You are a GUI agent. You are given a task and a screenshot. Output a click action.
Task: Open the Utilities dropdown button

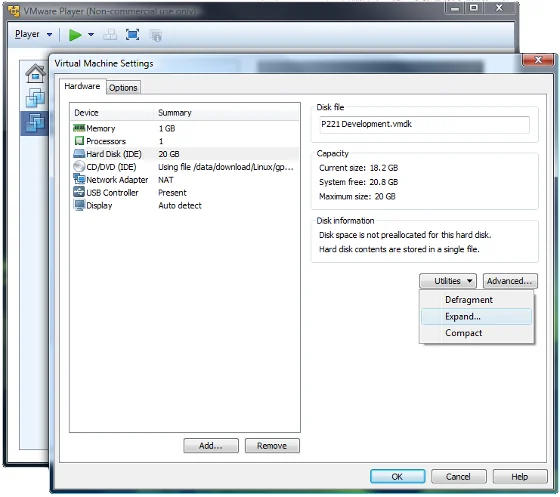coord(448,281)
